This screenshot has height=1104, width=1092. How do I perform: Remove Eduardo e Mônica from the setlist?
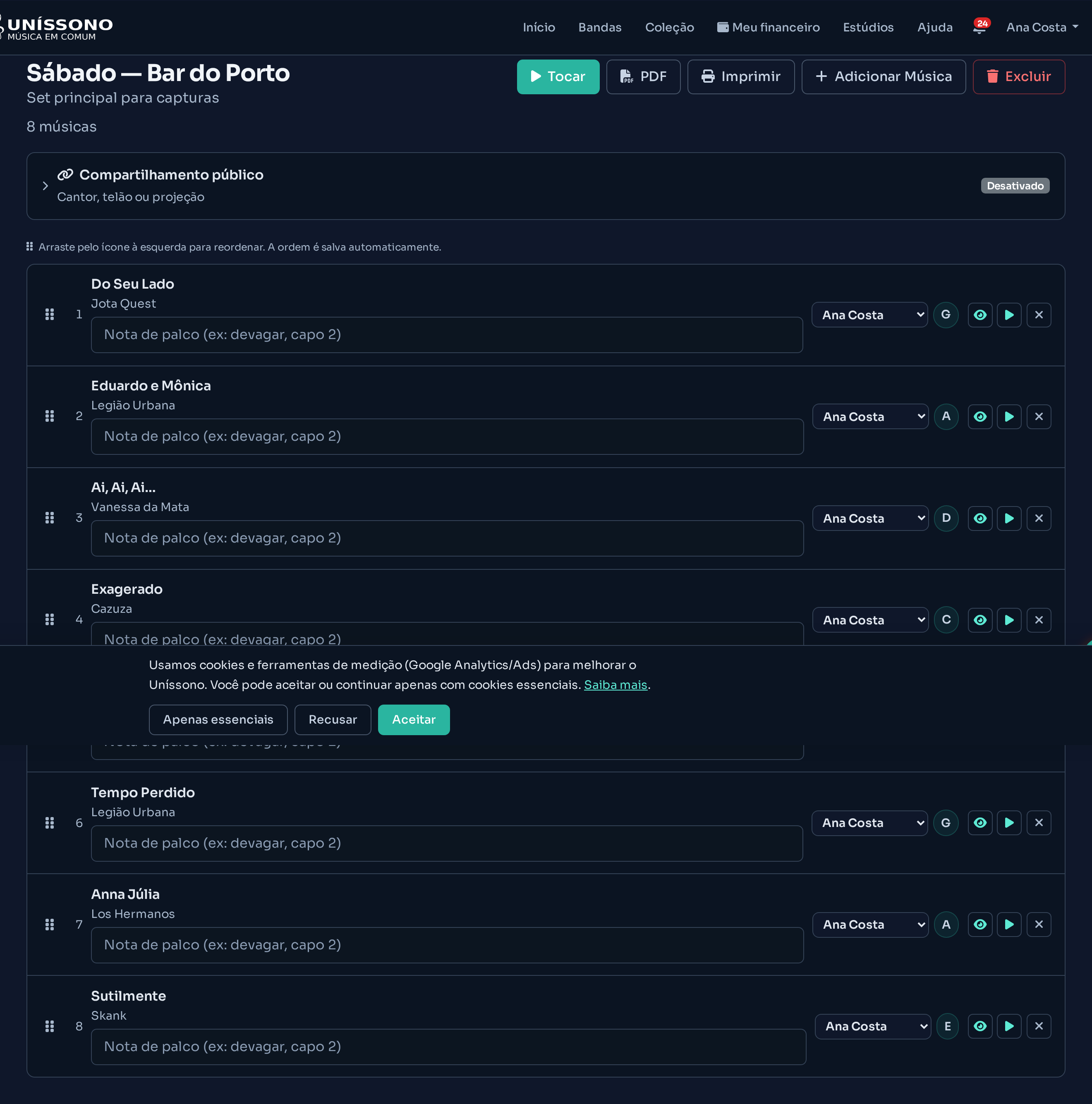[1039, 416]
